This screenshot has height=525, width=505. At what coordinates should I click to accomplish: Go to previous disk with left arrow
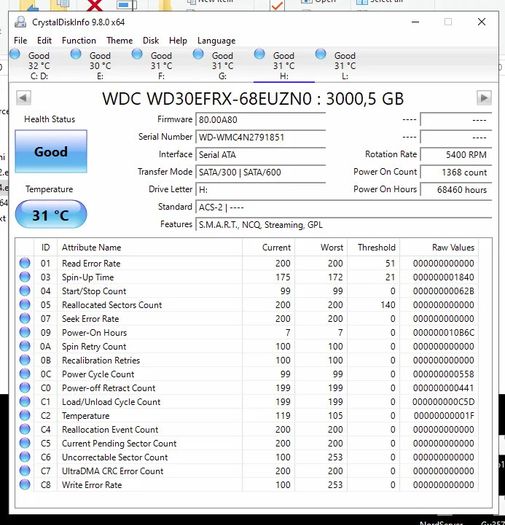pyautogui.click(x=23, y=98)
